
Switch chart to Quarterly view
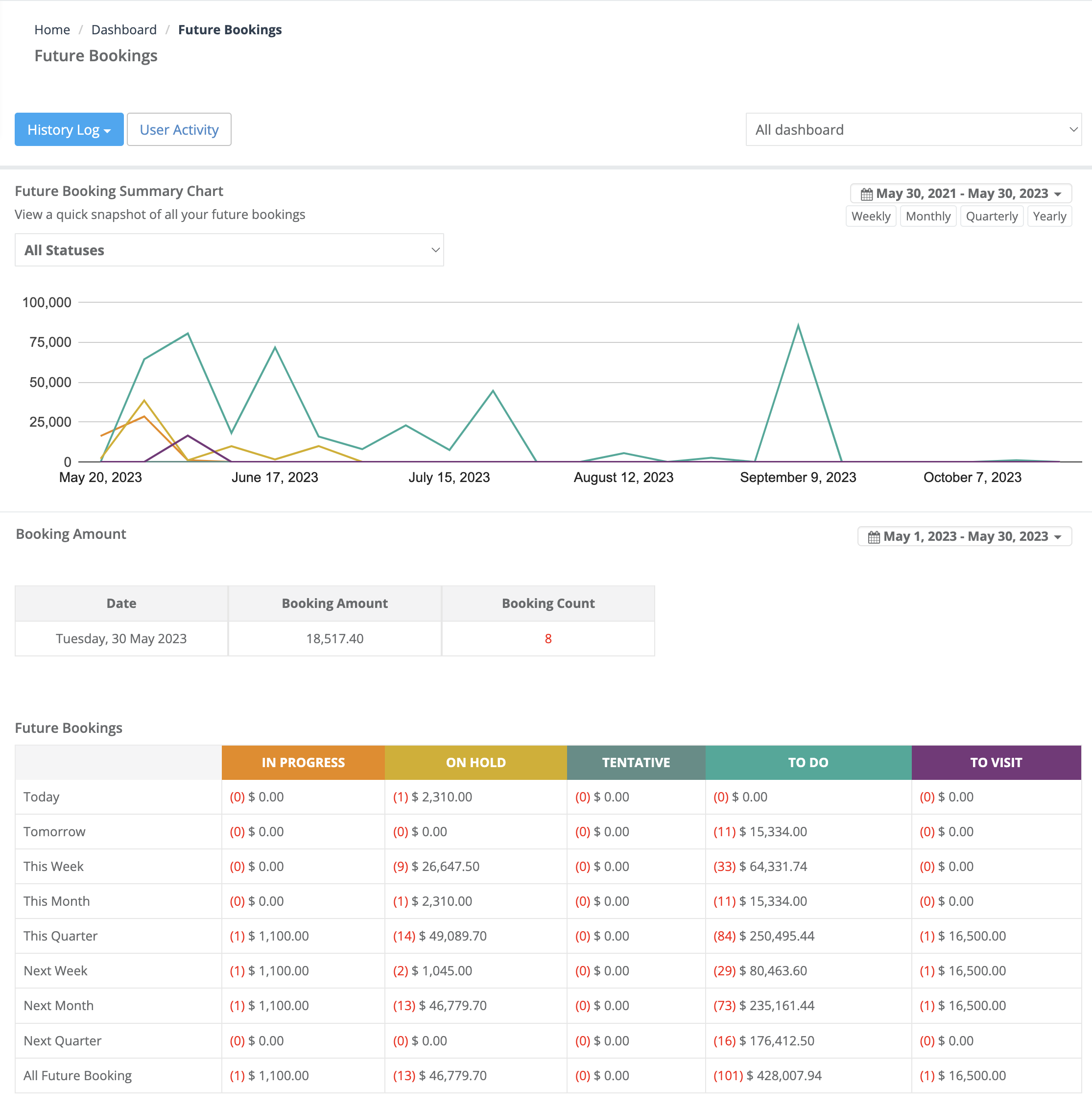click(x=992, y=217)
